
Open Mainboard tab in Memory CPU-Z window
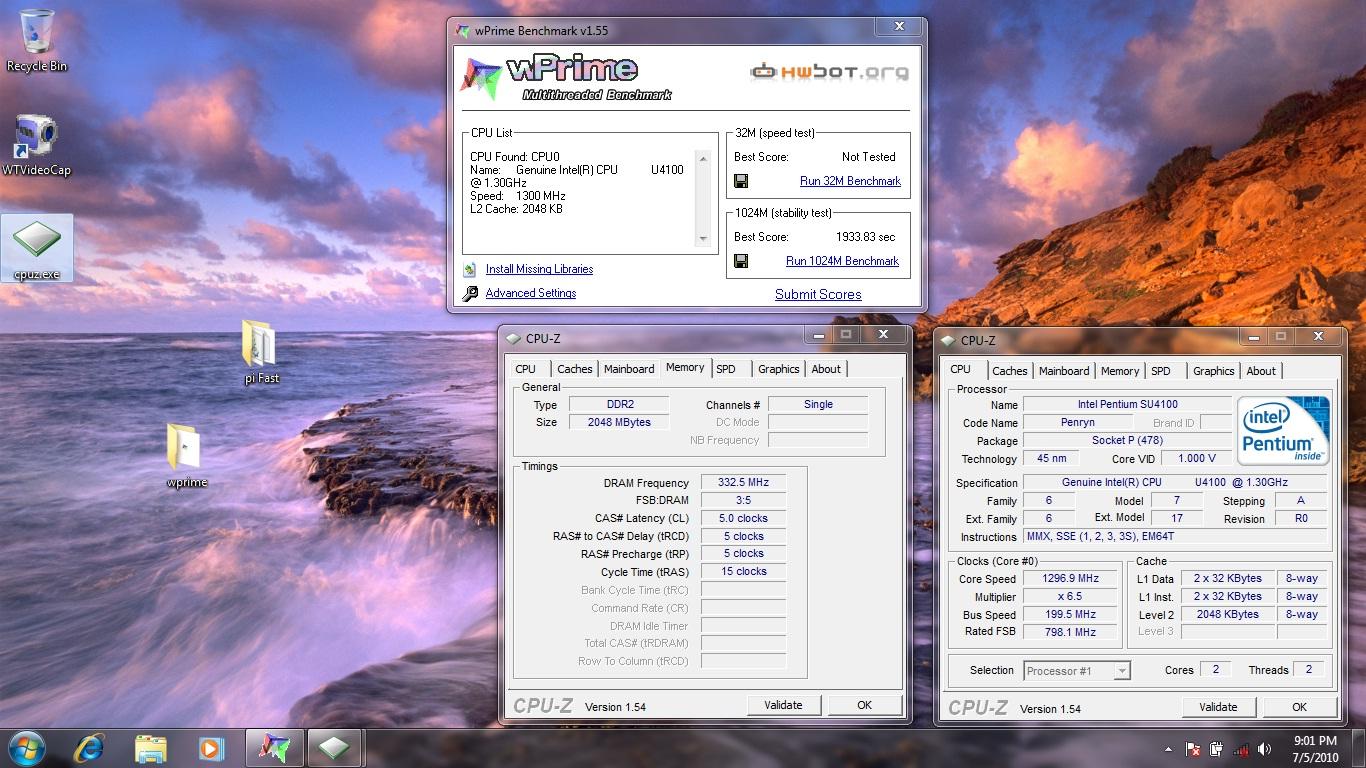click(629, 369)
